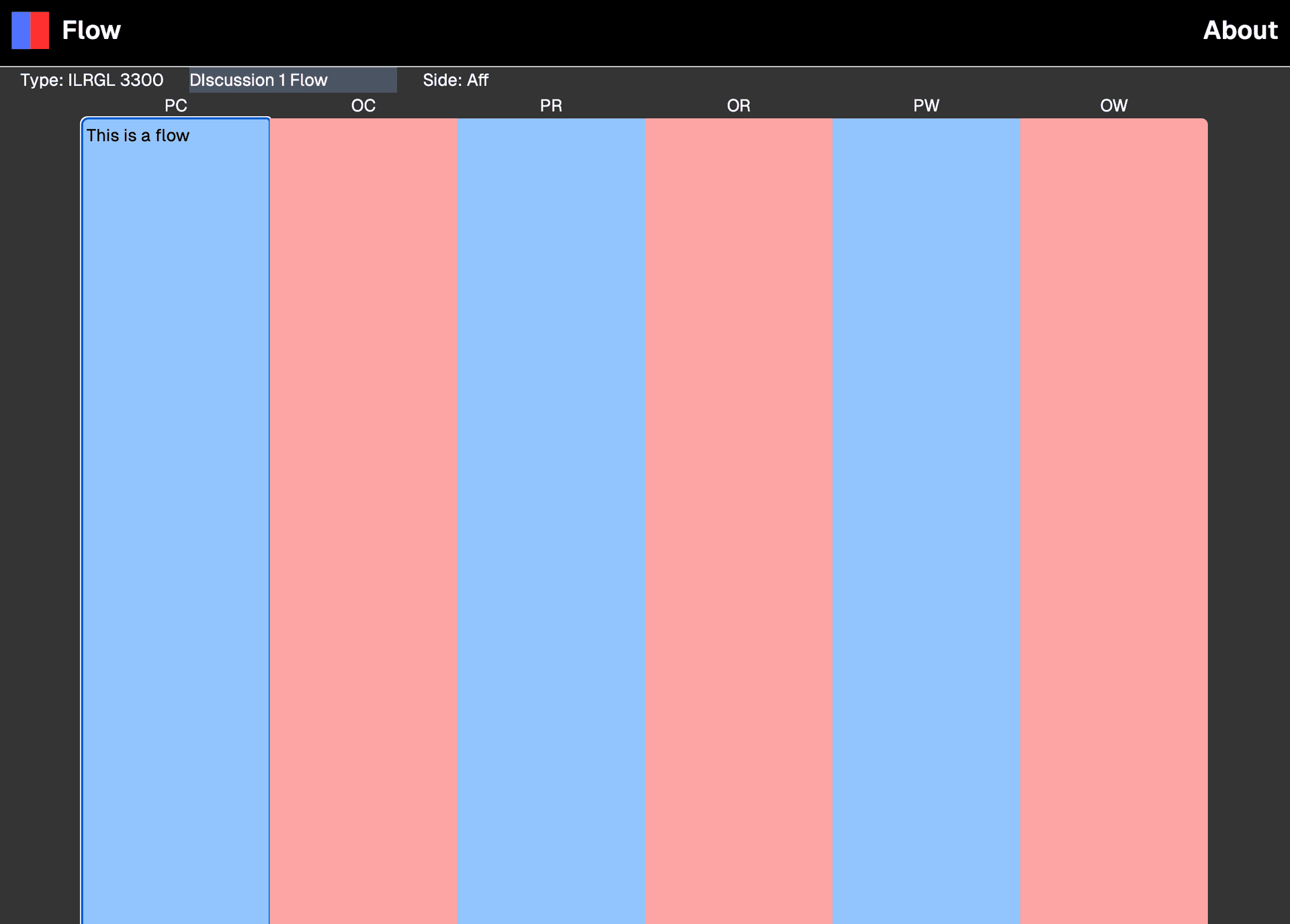Click inside the pink OR speech column
Image resolution: width=1290 pixels, height=924 pixels.
point(738,470)
